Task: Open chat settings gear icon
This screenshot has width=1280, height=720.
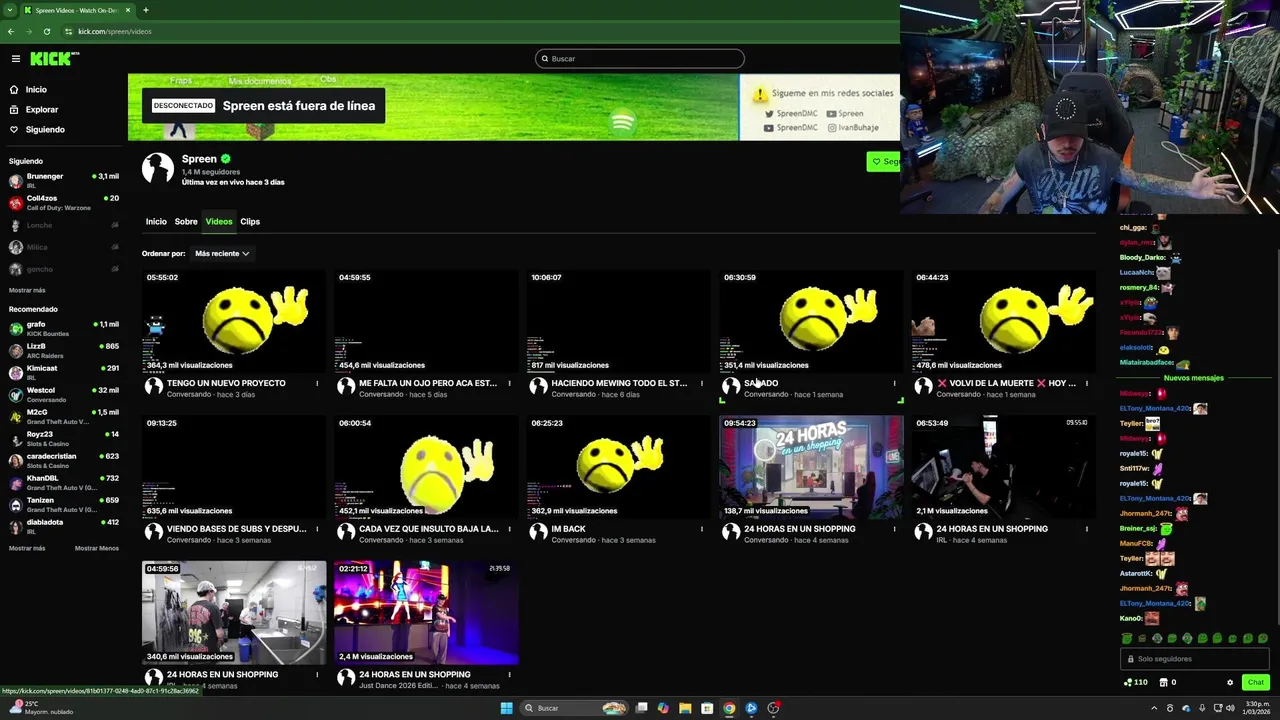Action: [1230, 683]
